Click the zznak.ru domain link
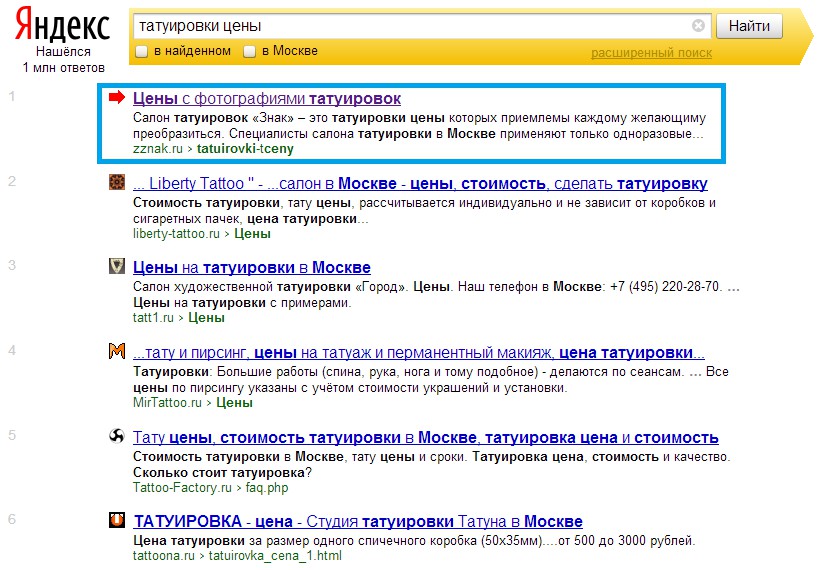The image size is (818, 570). click(x=158, y=149)
